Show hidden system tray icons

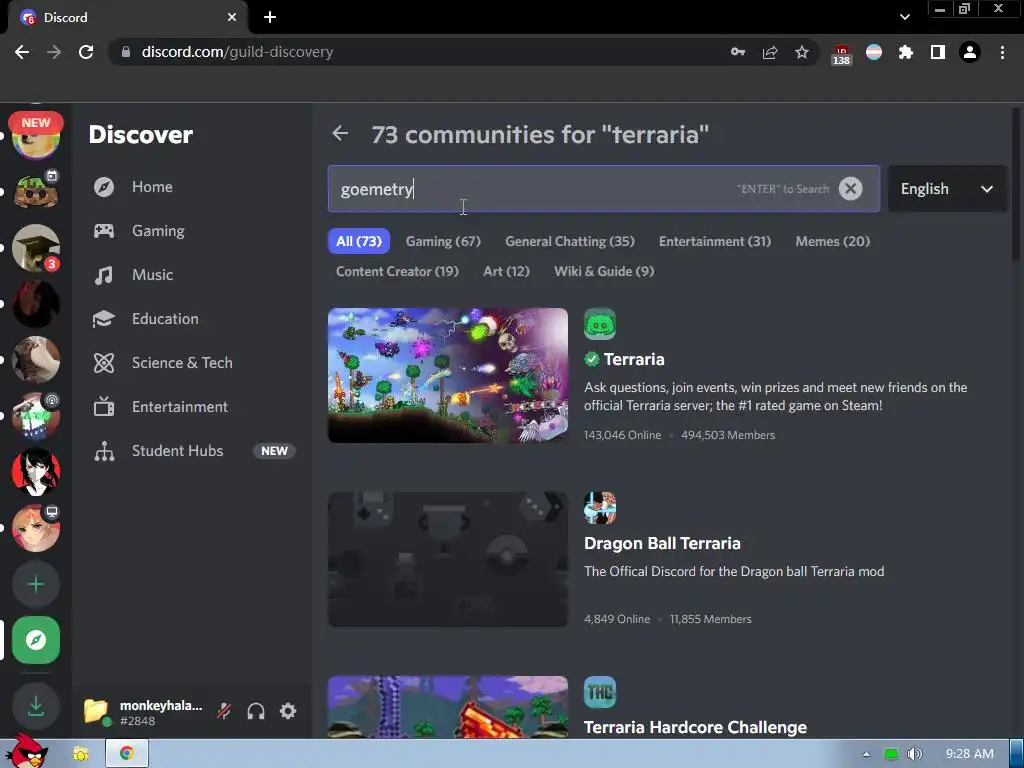click(x=866, y=754)
